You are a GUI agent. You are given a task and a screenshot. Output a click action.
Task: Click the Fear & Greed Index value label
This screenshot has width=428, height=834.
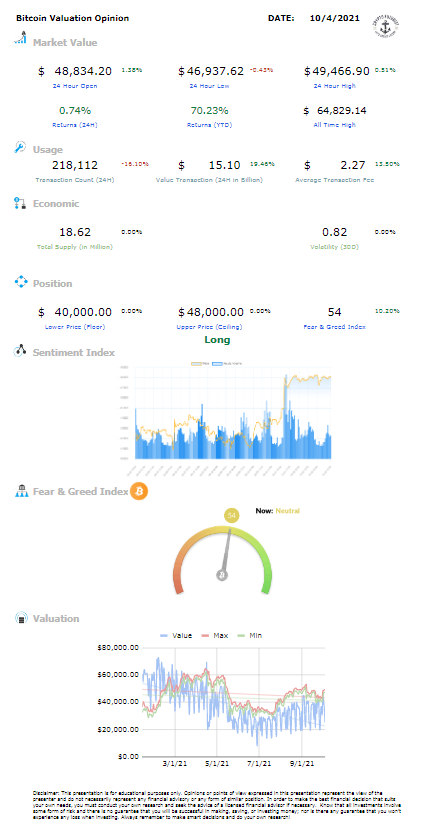pos(334,327)
